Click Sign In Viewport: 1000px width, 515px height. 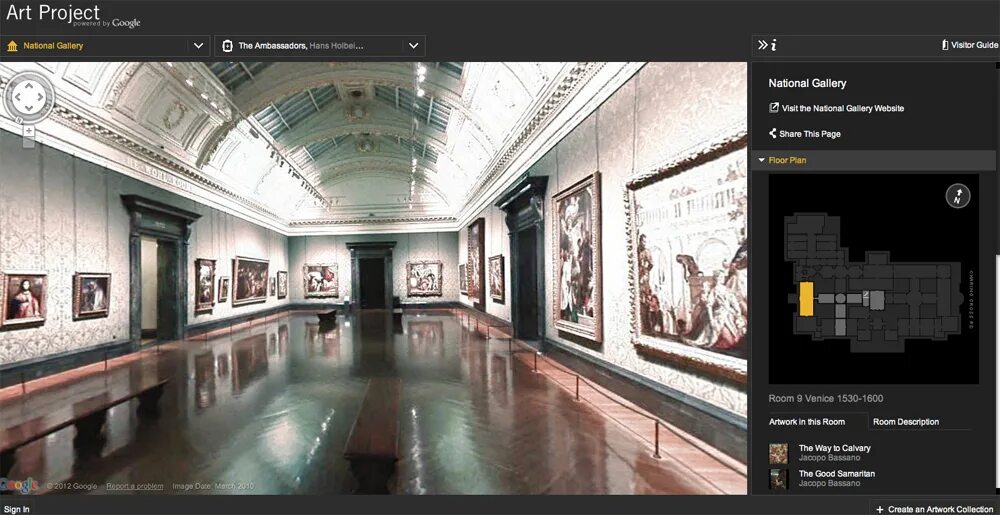coord(17,509)
